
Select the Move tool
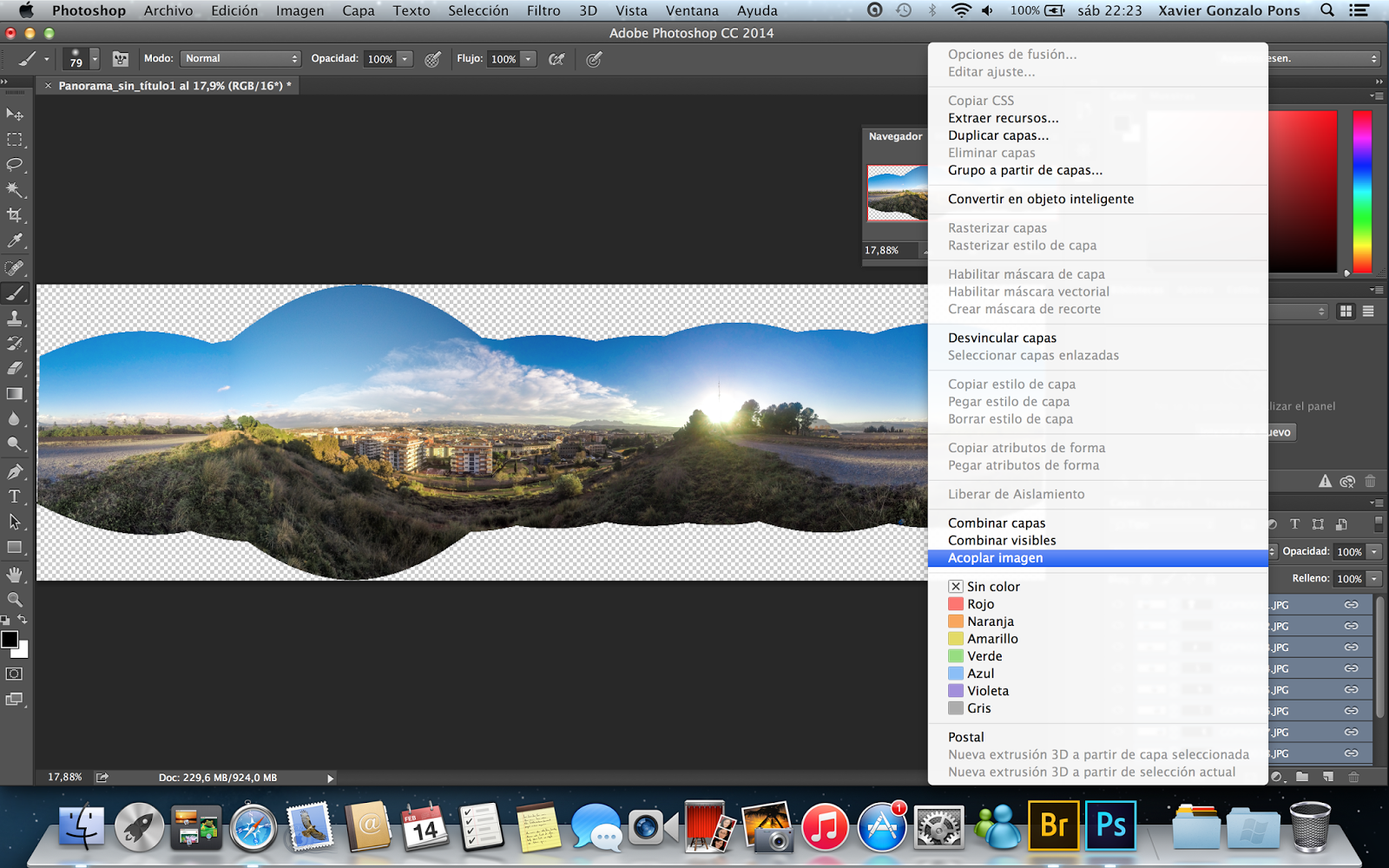pyautogui.click(x=15, y=114)
